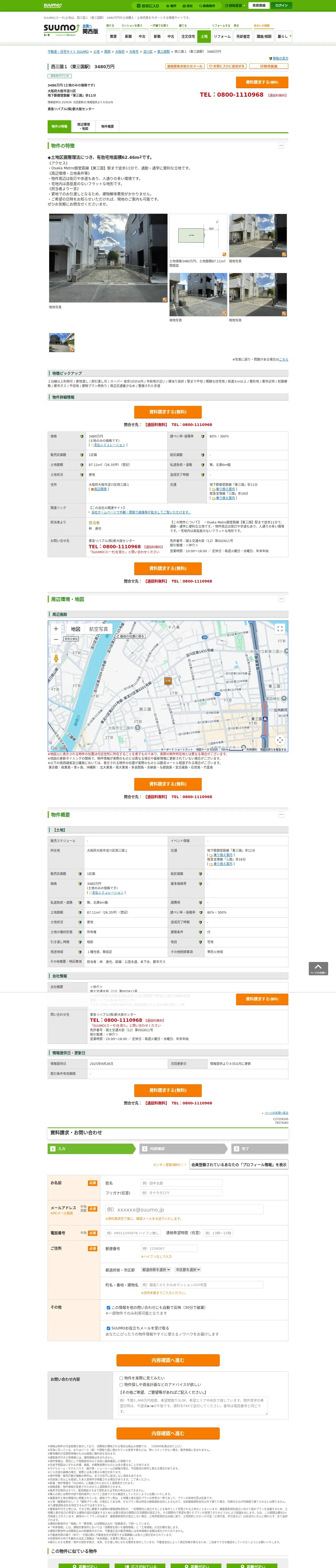The width and height of the screenshot is (336, 1568).
Task: Uncheck SUUMOお役立ちメールを受け取る checkbox
Action: 109,1328
